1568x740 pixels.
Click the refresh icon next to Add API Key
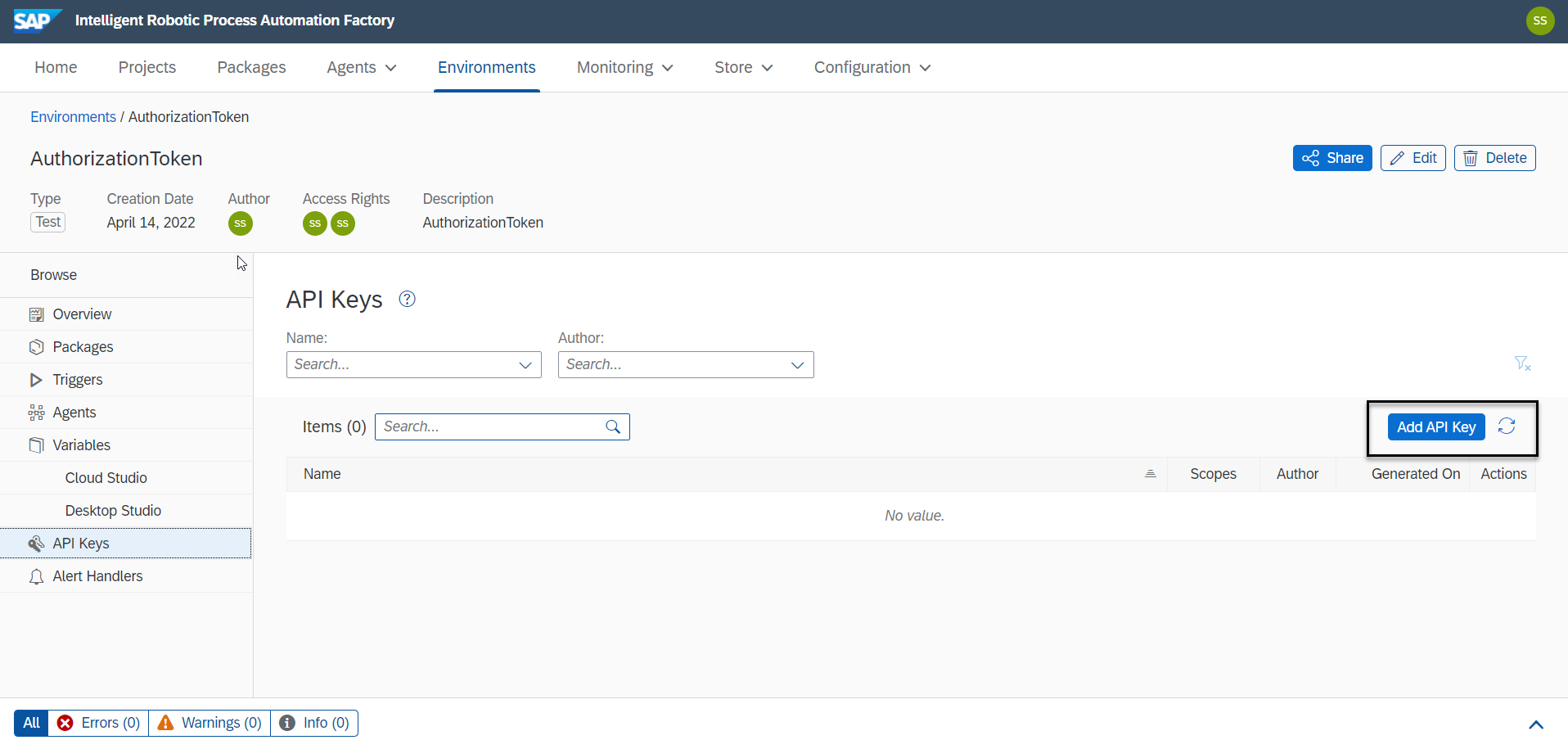pyautogui.click(x=1507, y=426)
